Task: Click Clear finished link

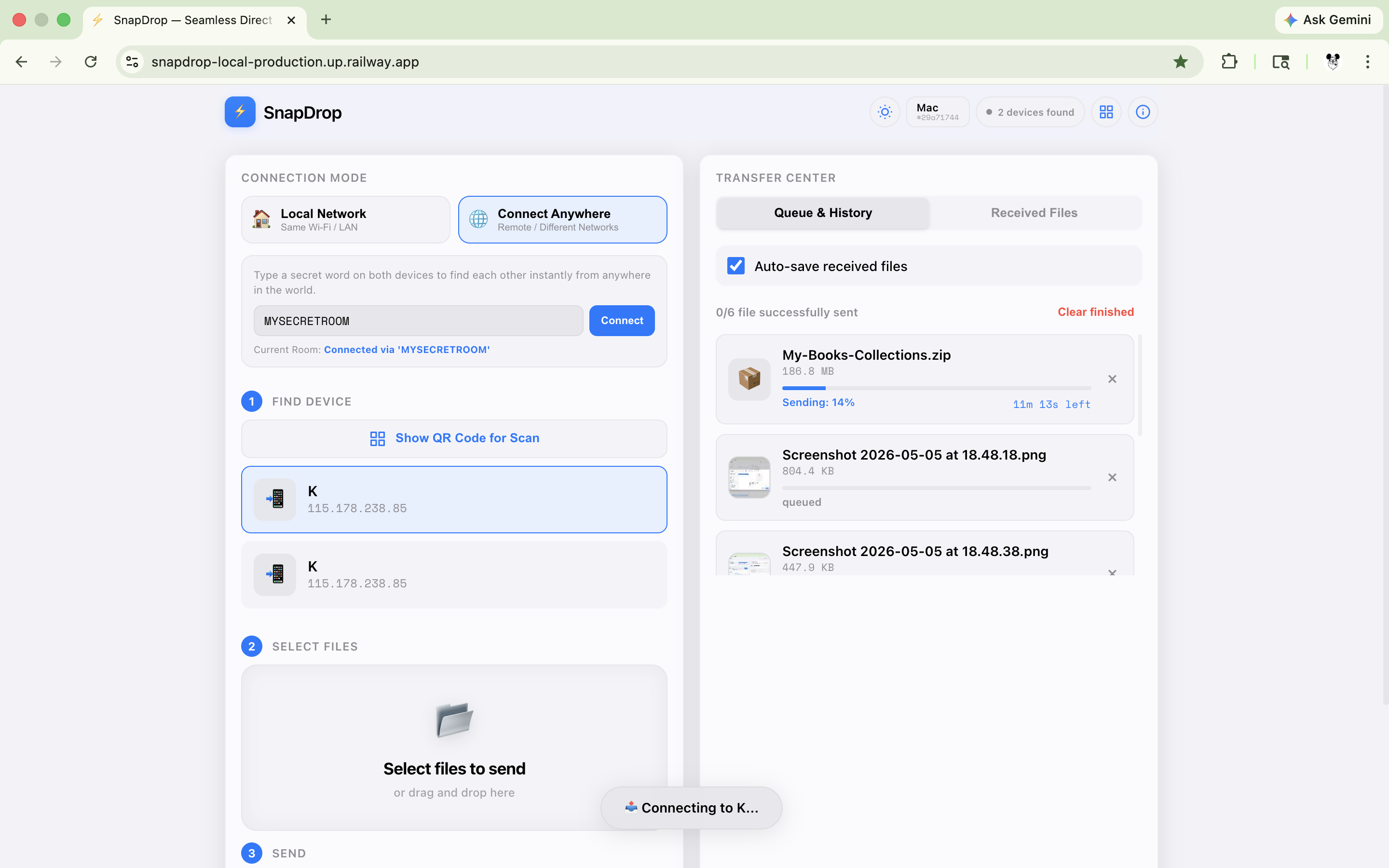Action: 1095,312
